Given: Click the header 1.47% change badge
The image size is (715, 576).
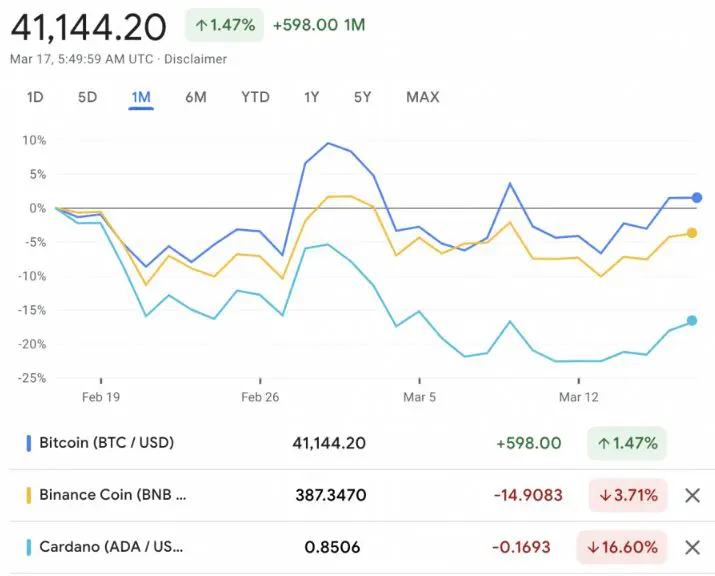Looking at the screenshot, I should click(x=224, y=25).
